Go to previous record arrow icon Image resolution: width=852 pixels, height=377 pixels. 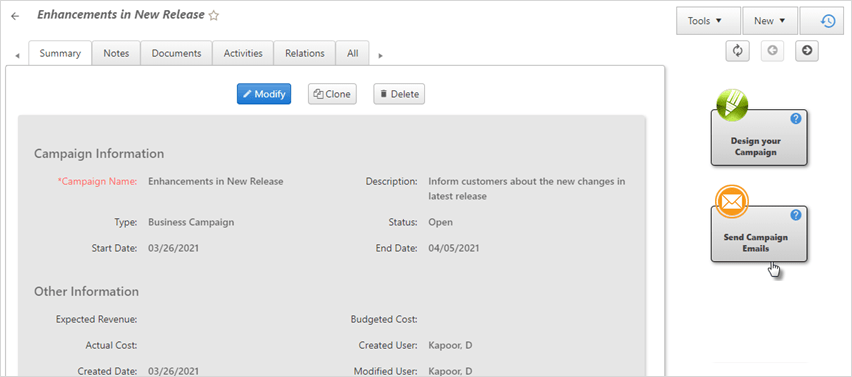coord(772,51)
